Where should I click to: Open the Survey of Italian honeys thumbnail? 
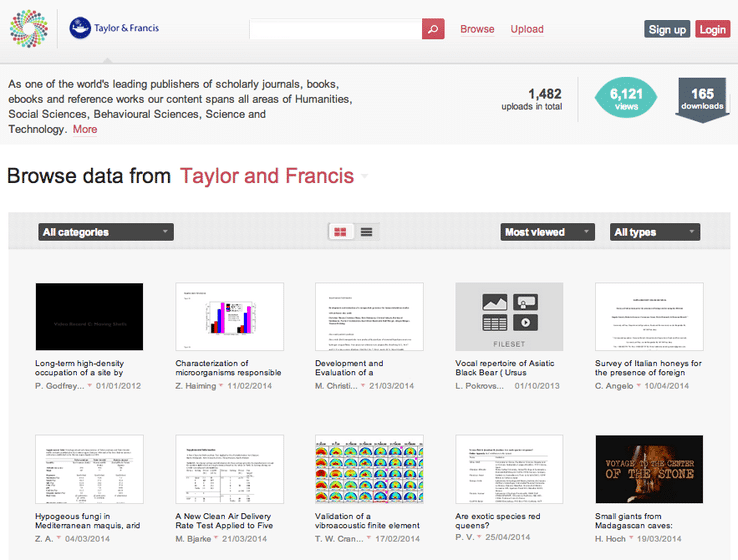649,317
